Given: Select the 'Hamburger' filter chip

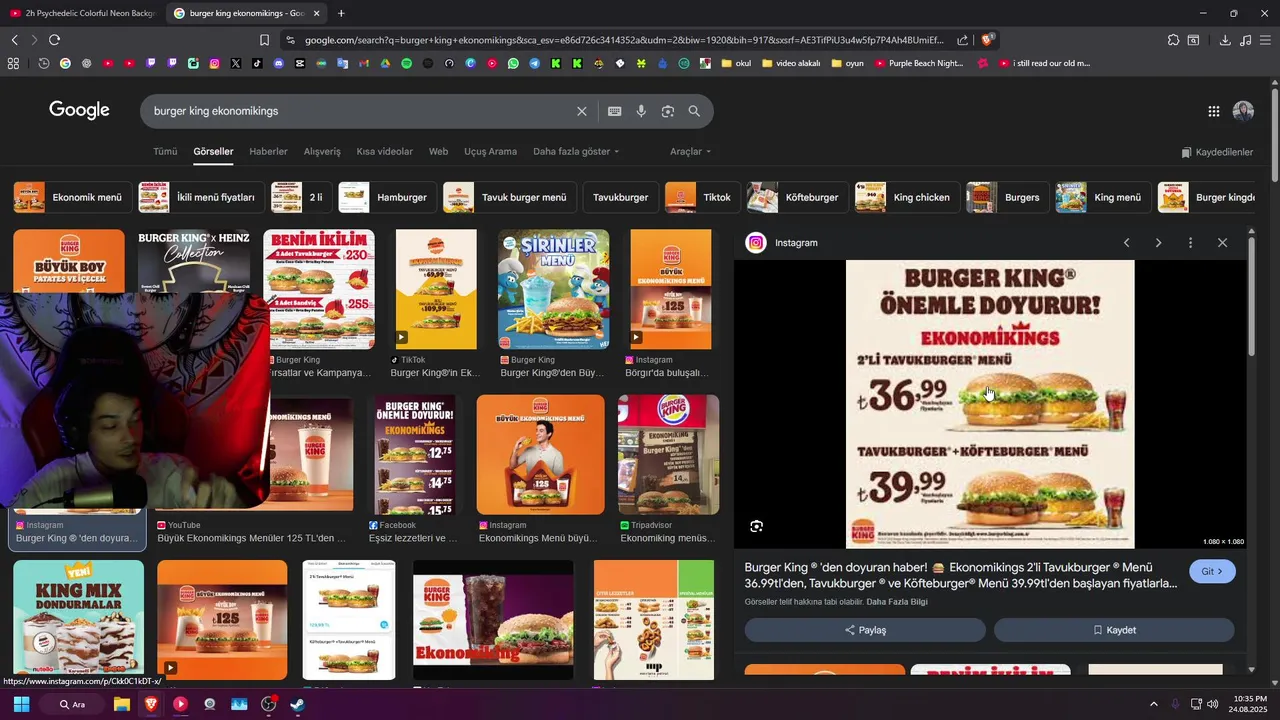Looking at the screenshot, I should pos(386,197).
